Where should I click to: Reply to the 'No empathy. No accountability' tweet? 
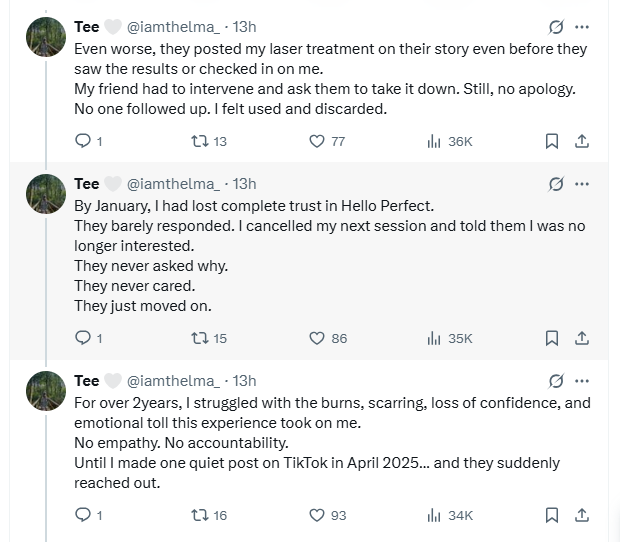tap(83, 515)
